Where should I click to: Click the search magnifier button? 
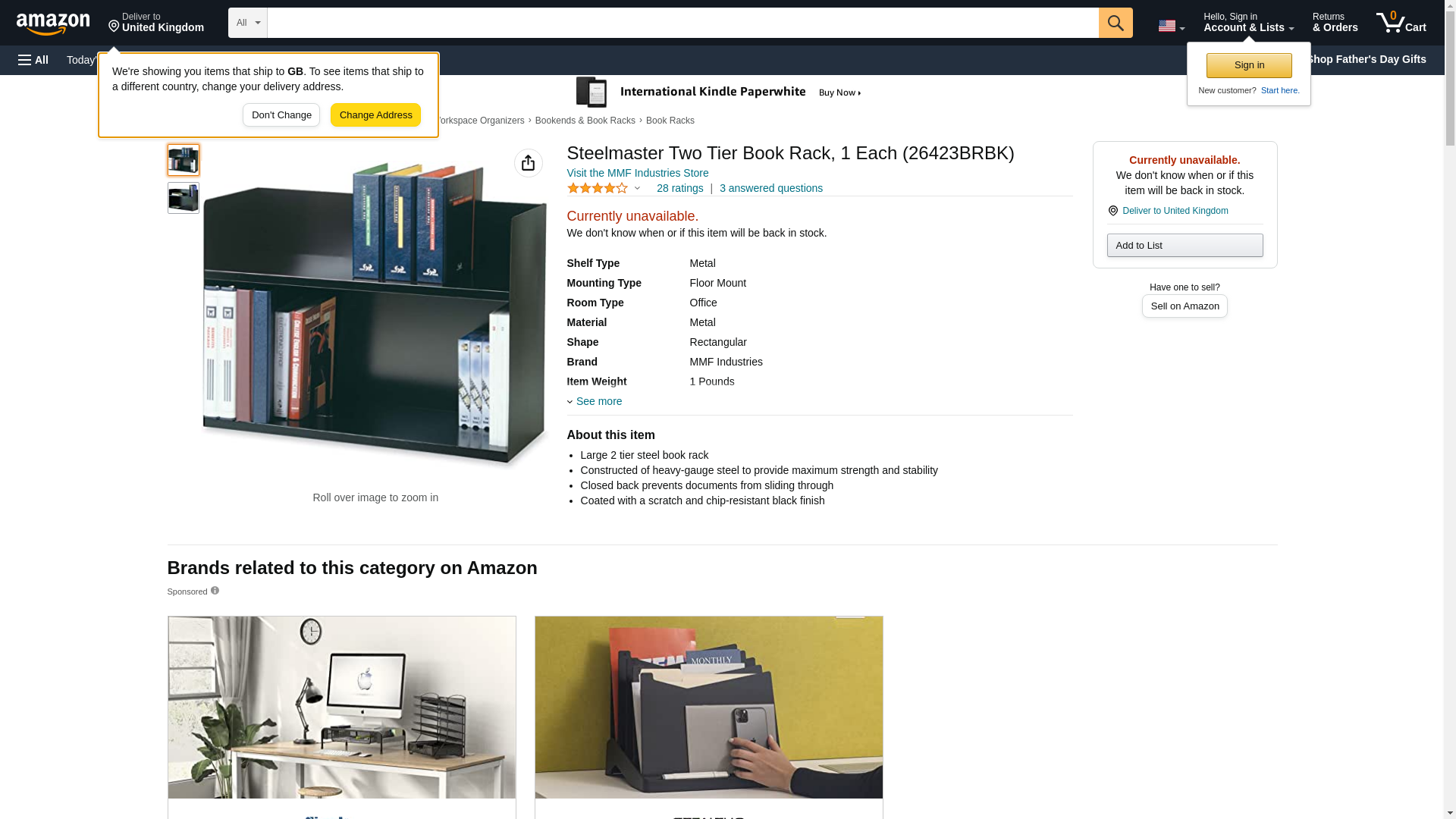[x=1116, y=23]
